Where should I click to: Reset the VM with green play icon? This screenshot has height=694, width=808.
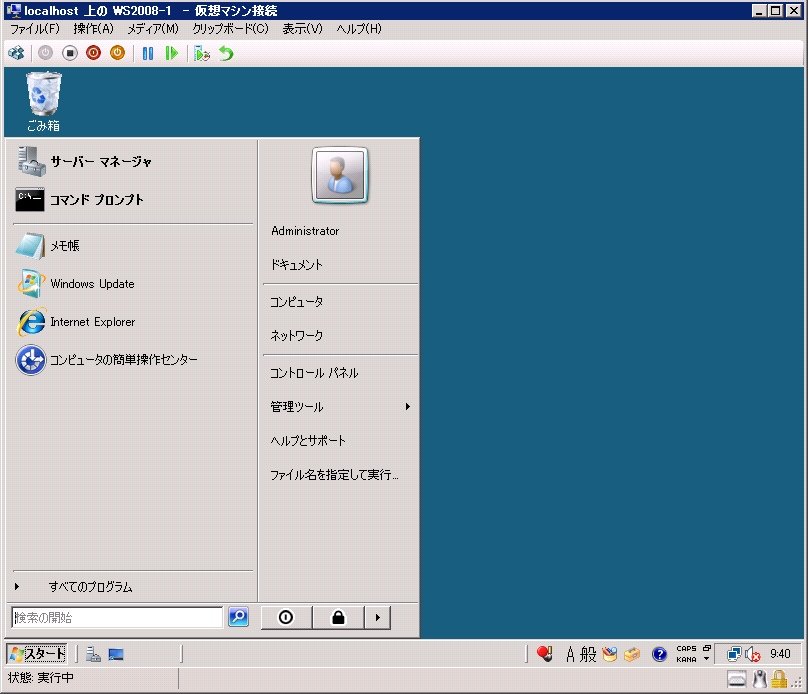pyautogui.click(x=172, y=53)
